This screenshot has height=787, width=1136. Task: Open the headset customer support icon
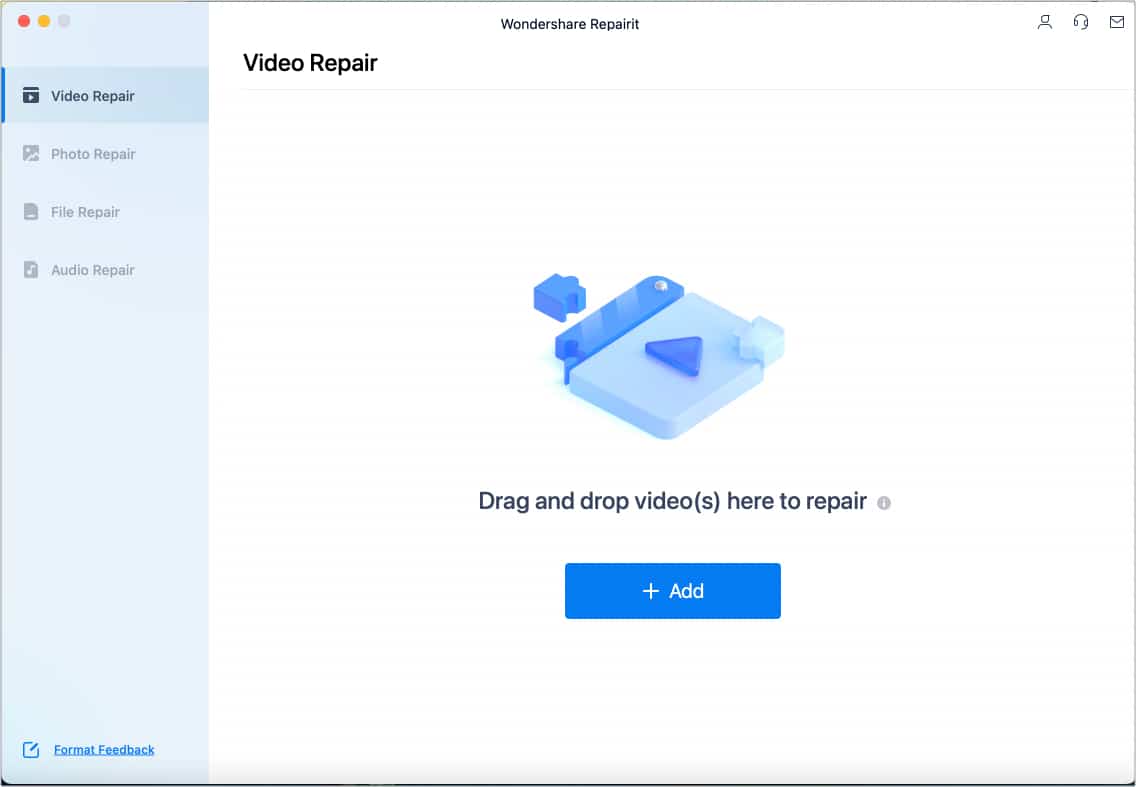click(x=1080, y=22)
